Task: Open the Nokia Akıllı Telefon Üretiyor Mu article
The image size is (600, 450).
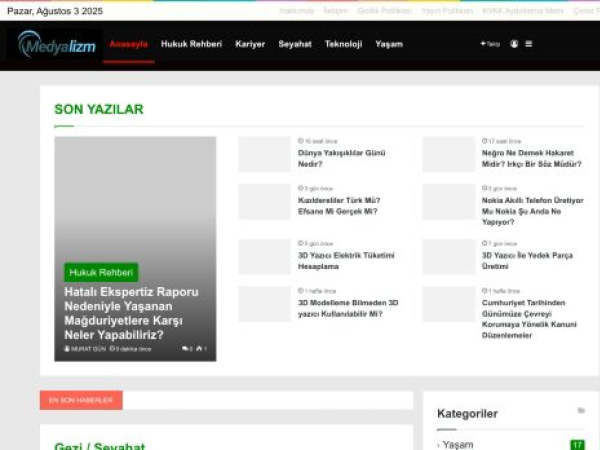Action: [x=533, y=211]
